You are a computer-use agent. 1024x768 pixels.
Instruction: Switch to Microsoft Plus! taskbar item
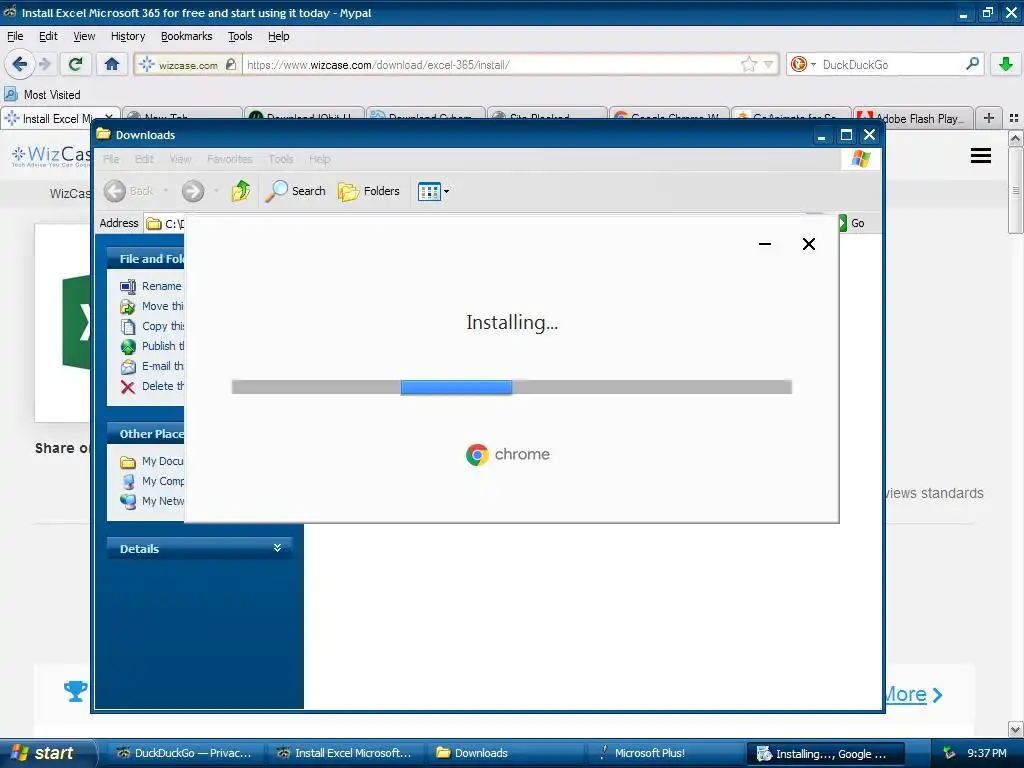(665, 753)
